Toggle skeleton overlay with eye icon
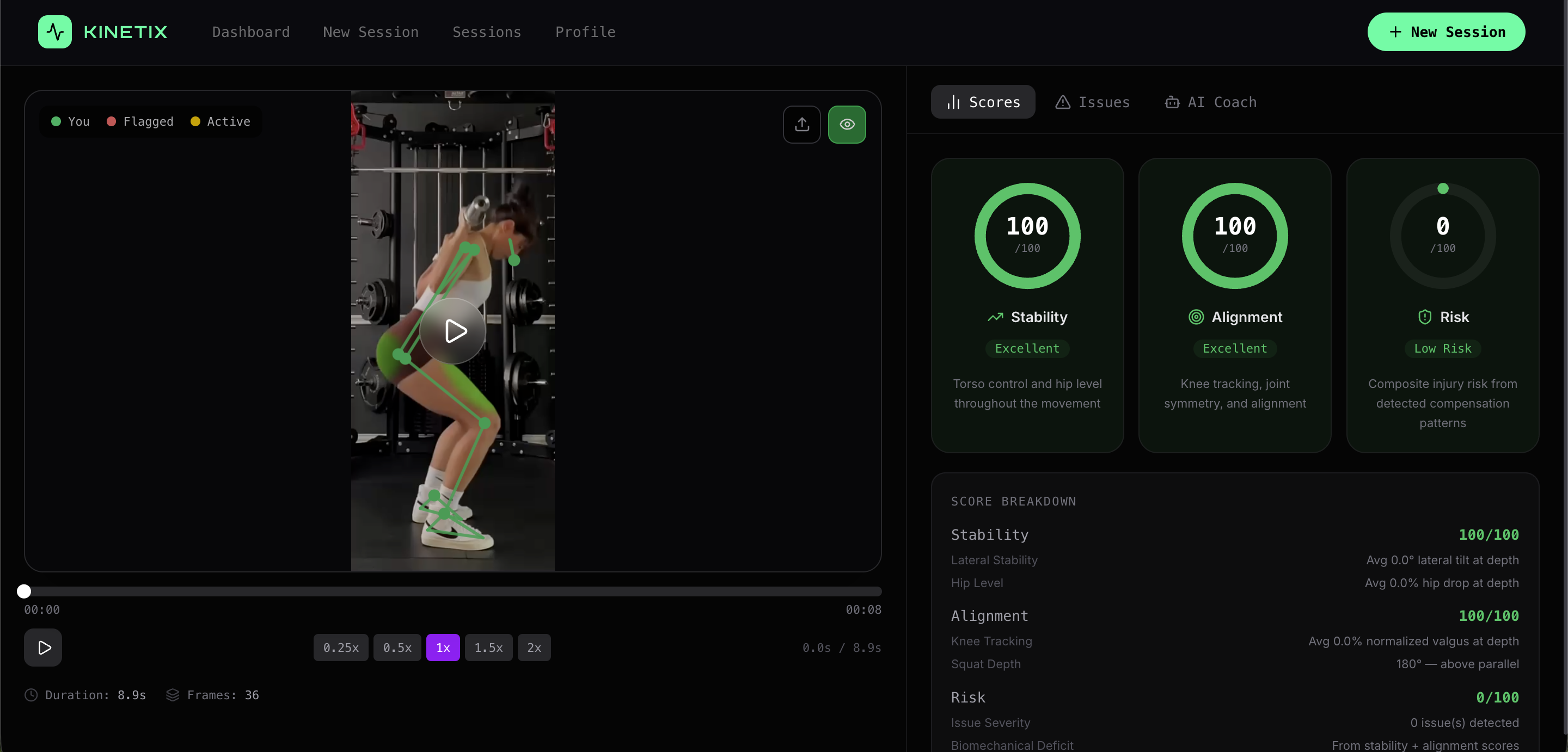 pyautogui.click(x=847, y=125)
